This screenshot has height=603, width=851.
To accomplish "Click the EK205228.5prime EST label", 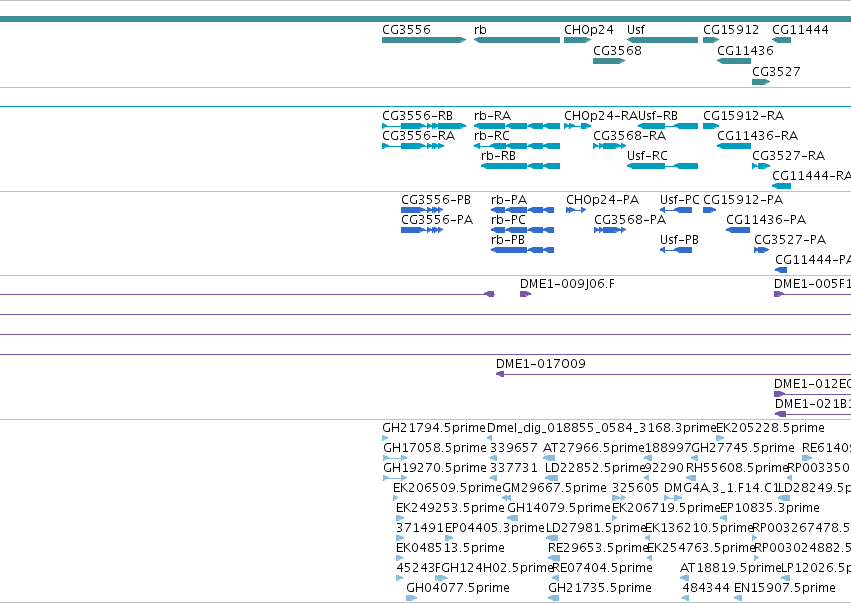I will (770, 428).
